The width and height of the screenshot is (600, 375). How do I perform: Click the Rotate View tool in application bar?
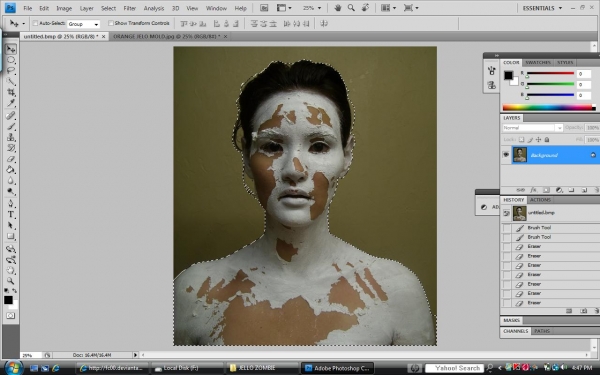[365, 8]
